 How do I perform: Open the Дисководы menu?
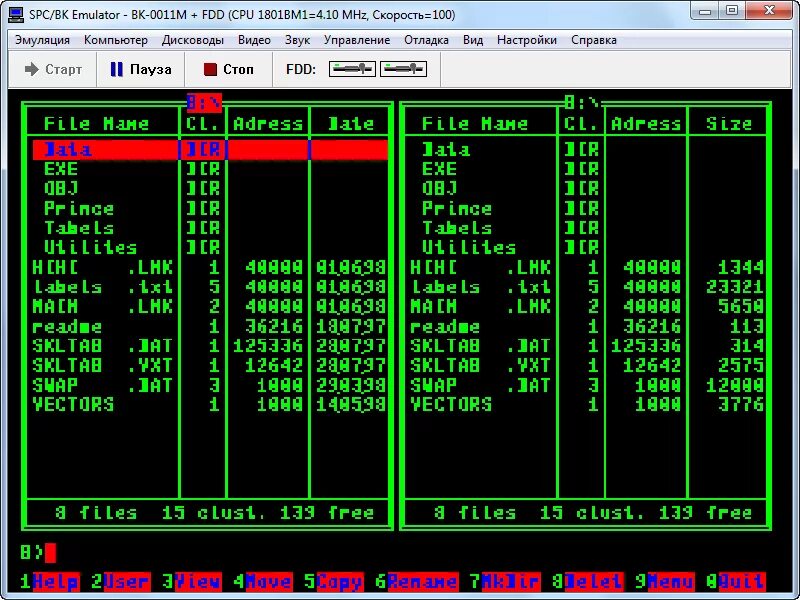click(193, 40)
